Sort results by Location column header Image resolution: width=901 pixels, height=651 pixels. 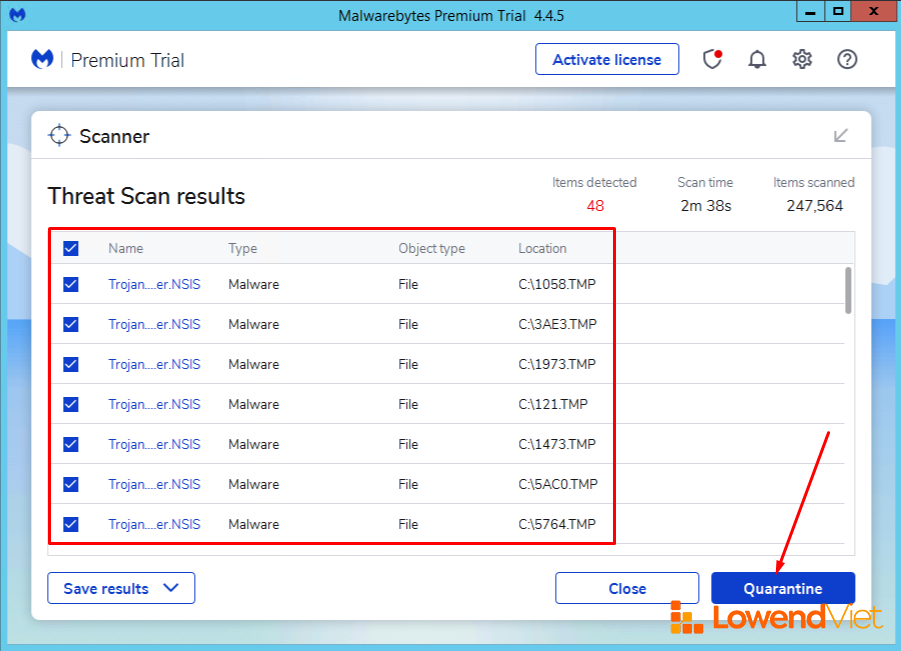click(x=542, y=249)
